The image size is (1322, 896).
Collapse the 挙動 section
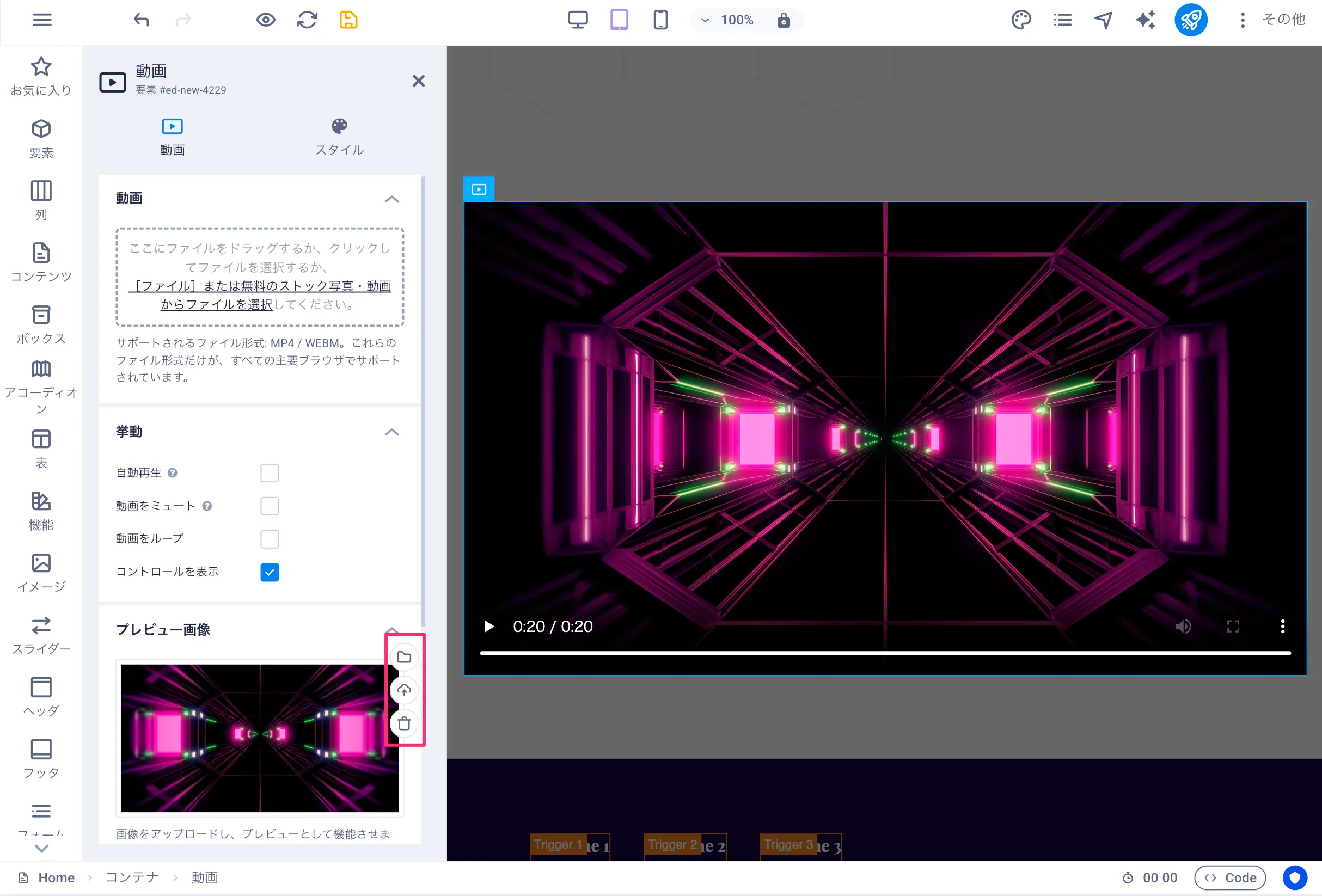click(x=392, y=432)
